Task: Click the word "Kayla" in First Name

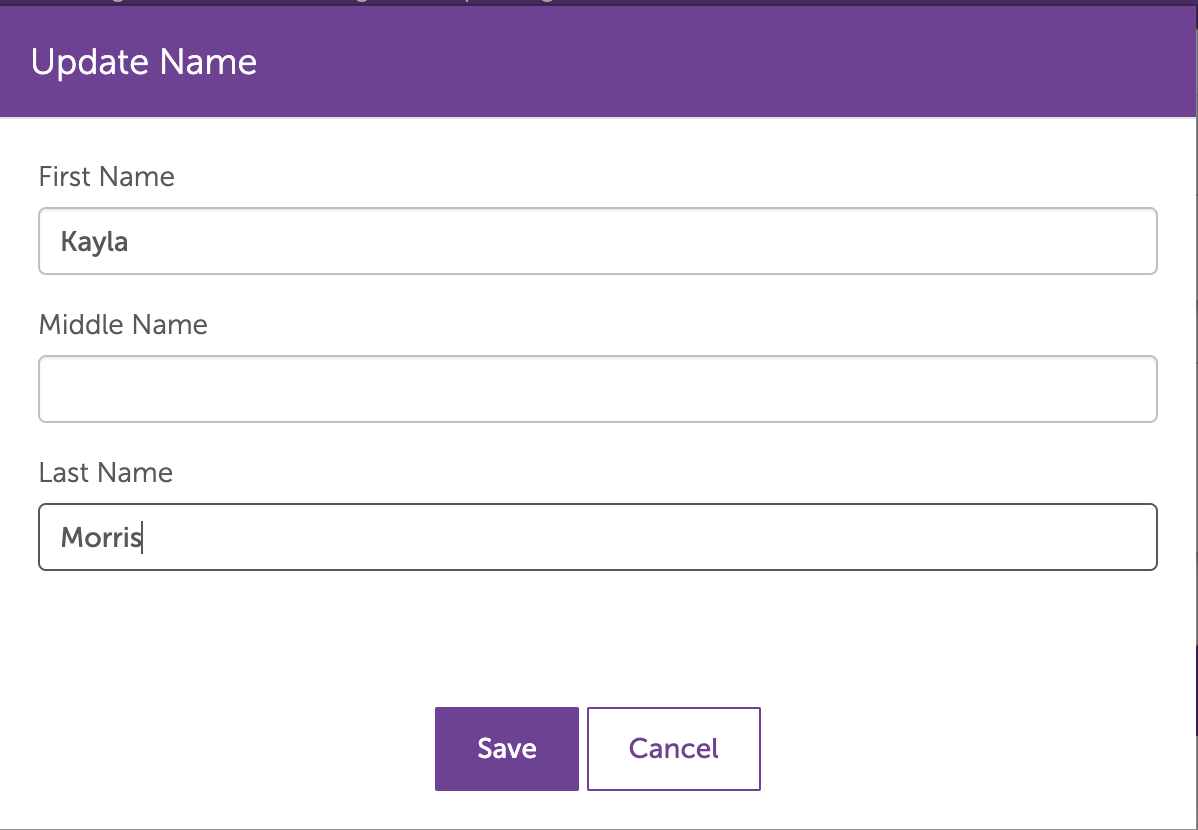Action: point(94,241)
